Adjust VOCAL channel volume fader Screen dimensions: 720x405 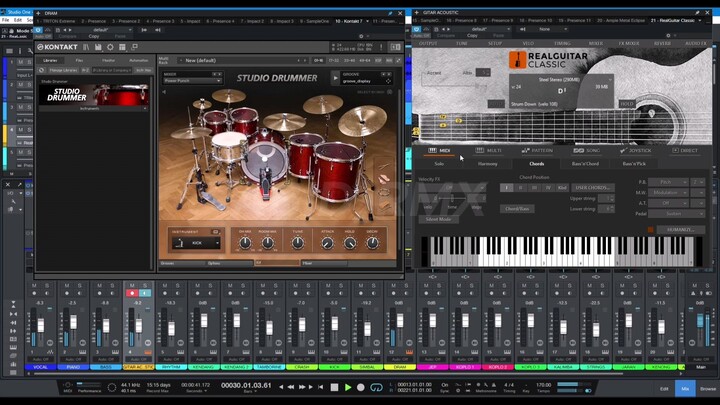41,325
